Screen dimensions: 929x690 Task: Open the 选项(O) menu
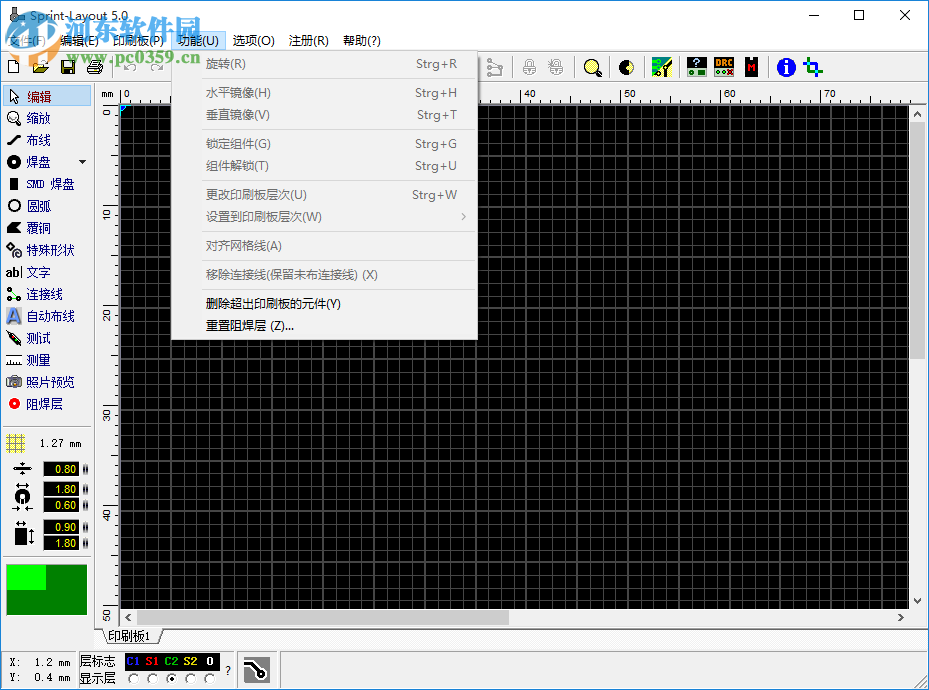(x=254, y=40)
